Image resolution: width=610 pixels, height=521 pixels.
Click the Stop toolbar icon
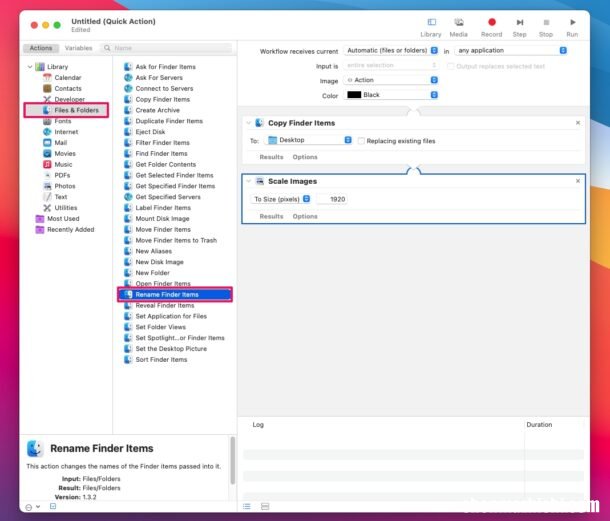546,23
